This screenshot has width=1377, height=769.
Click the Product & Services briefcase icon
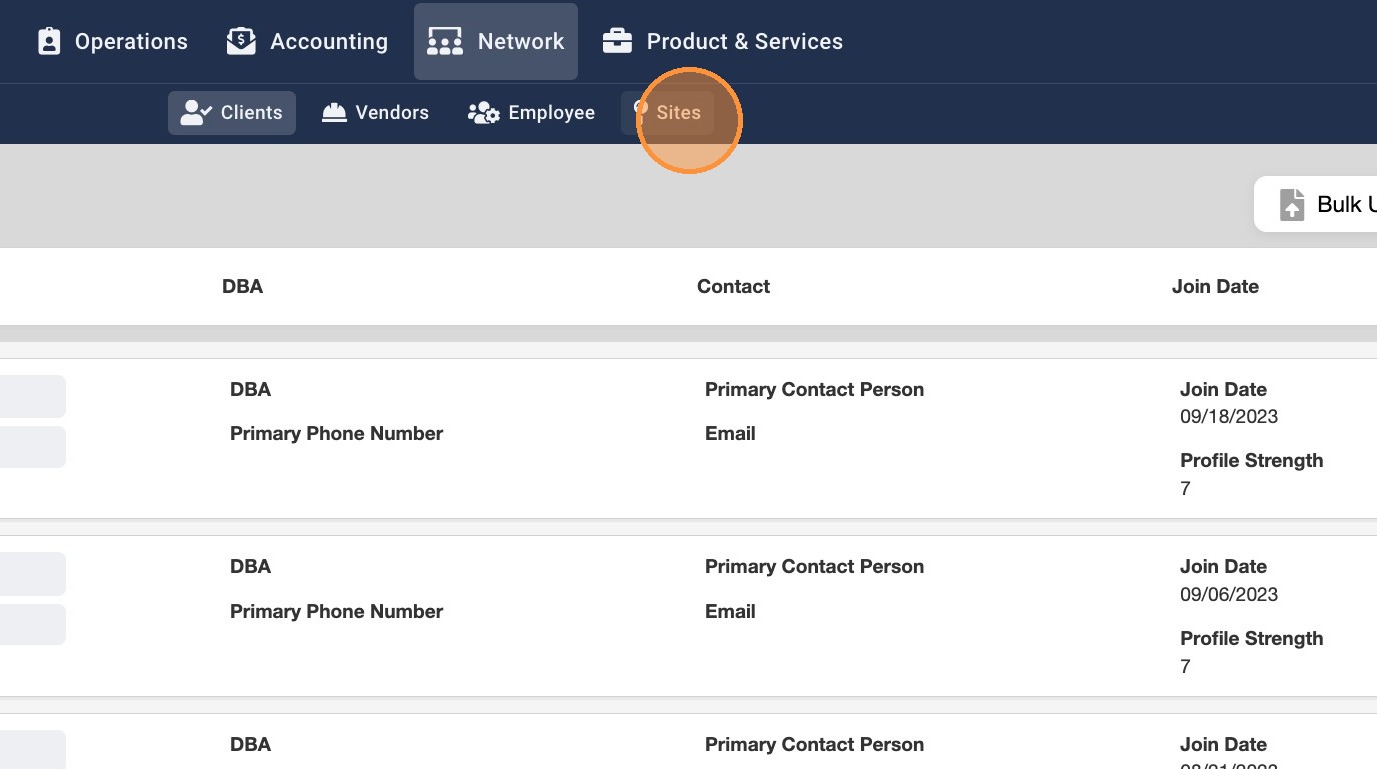pos(617,41)
